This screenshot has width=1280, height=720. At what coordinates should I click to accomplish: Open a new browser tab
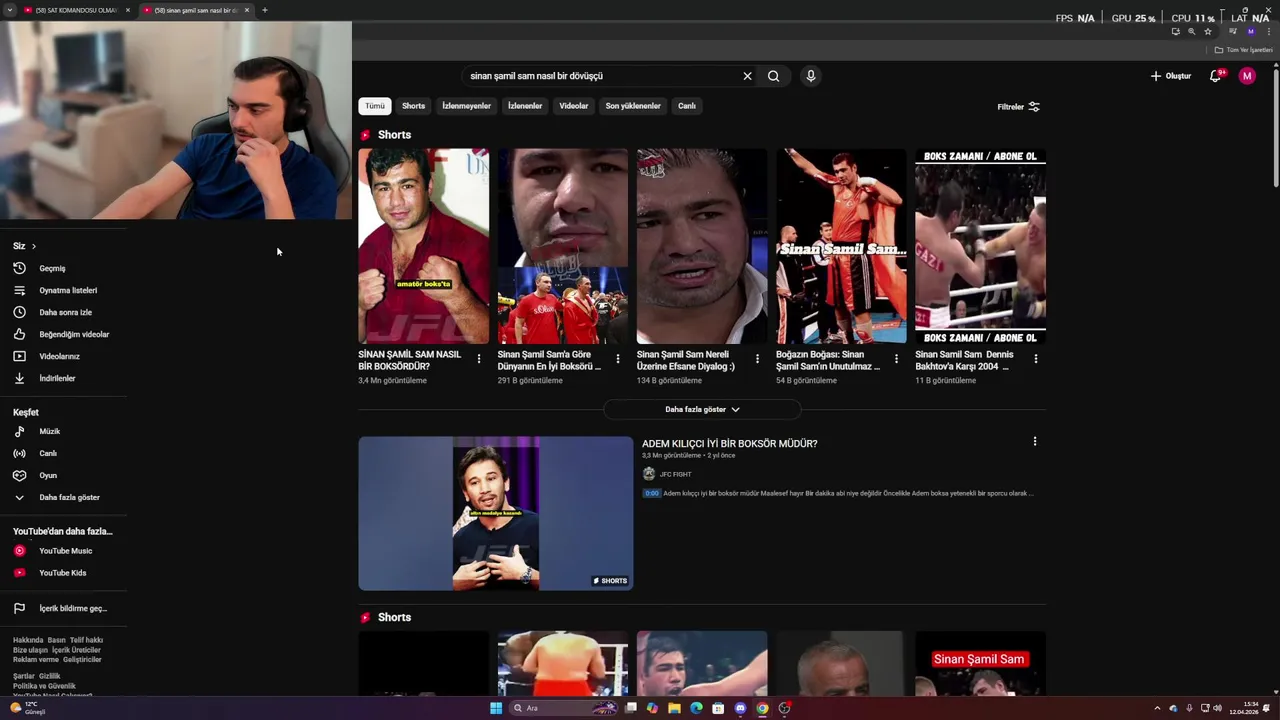264,10
